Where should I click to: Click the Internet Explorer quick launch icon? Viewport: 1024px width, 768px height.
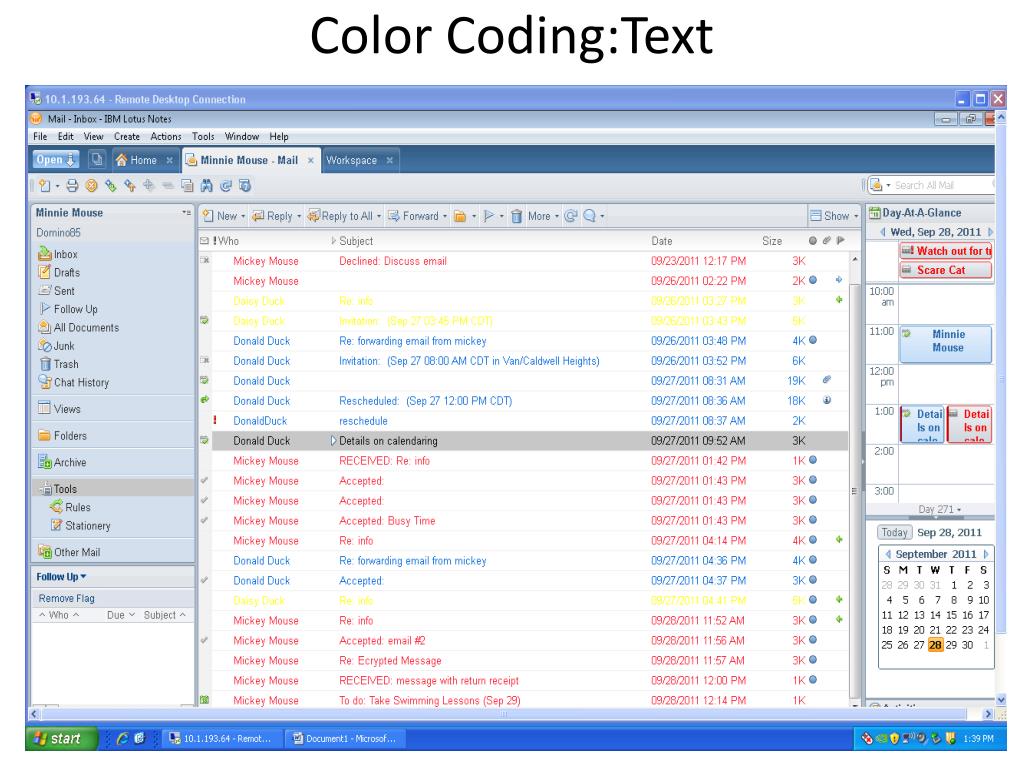[121, 739]
